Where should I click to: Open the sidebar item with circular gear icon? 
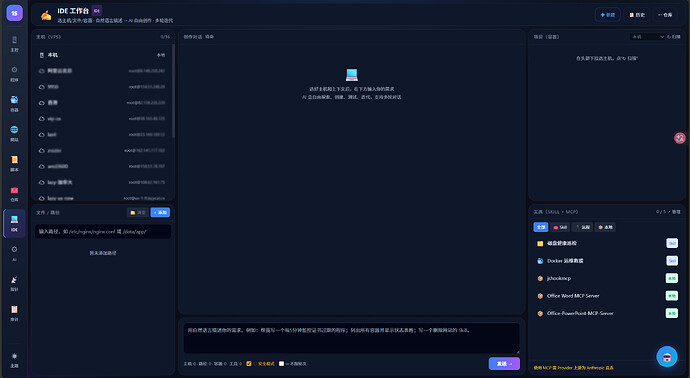(15, 74)
